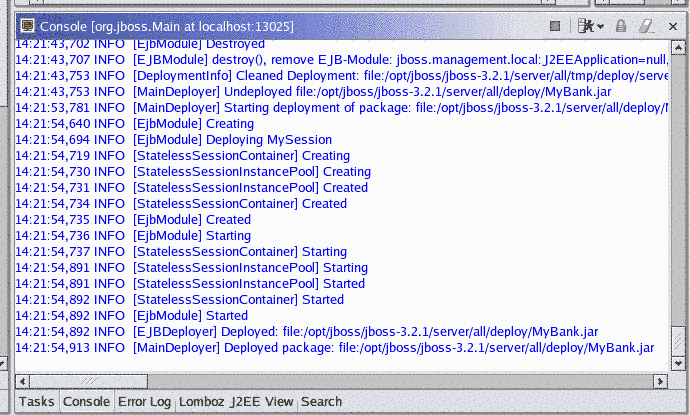Switch to the Tasks tab
Screen dimensions: 690x415
pos(37,401)
